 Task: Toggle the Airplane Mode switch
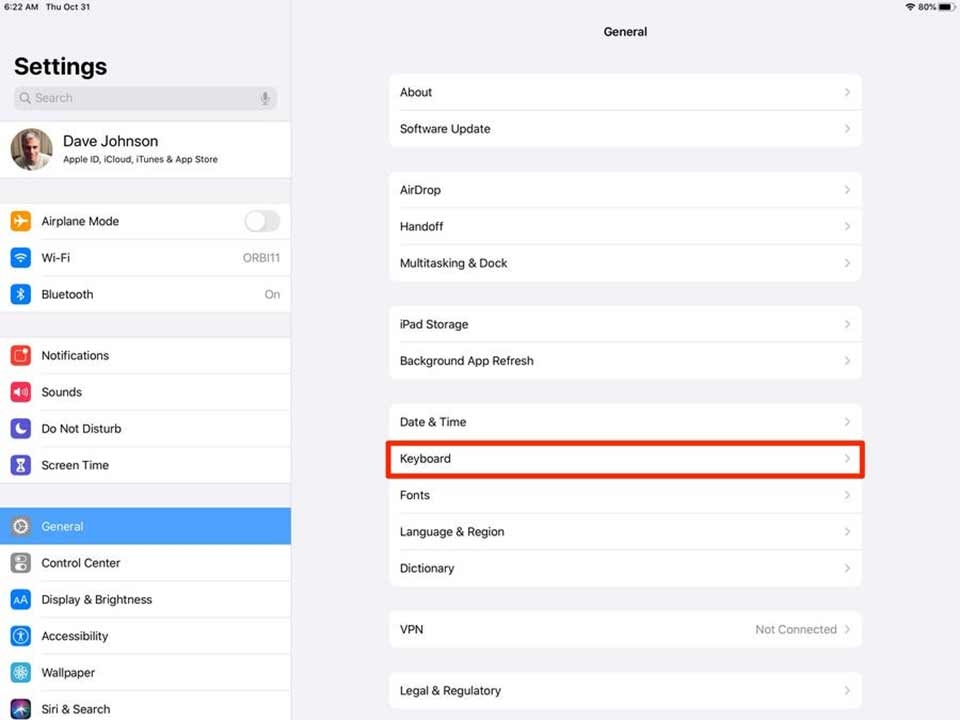click(x=262, y=221)
